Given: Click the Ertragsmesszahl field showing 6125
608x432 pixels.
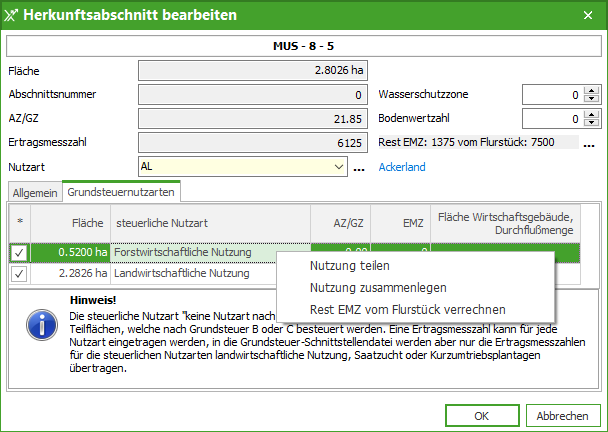Looking at the screenshot, I should (253, 143).
